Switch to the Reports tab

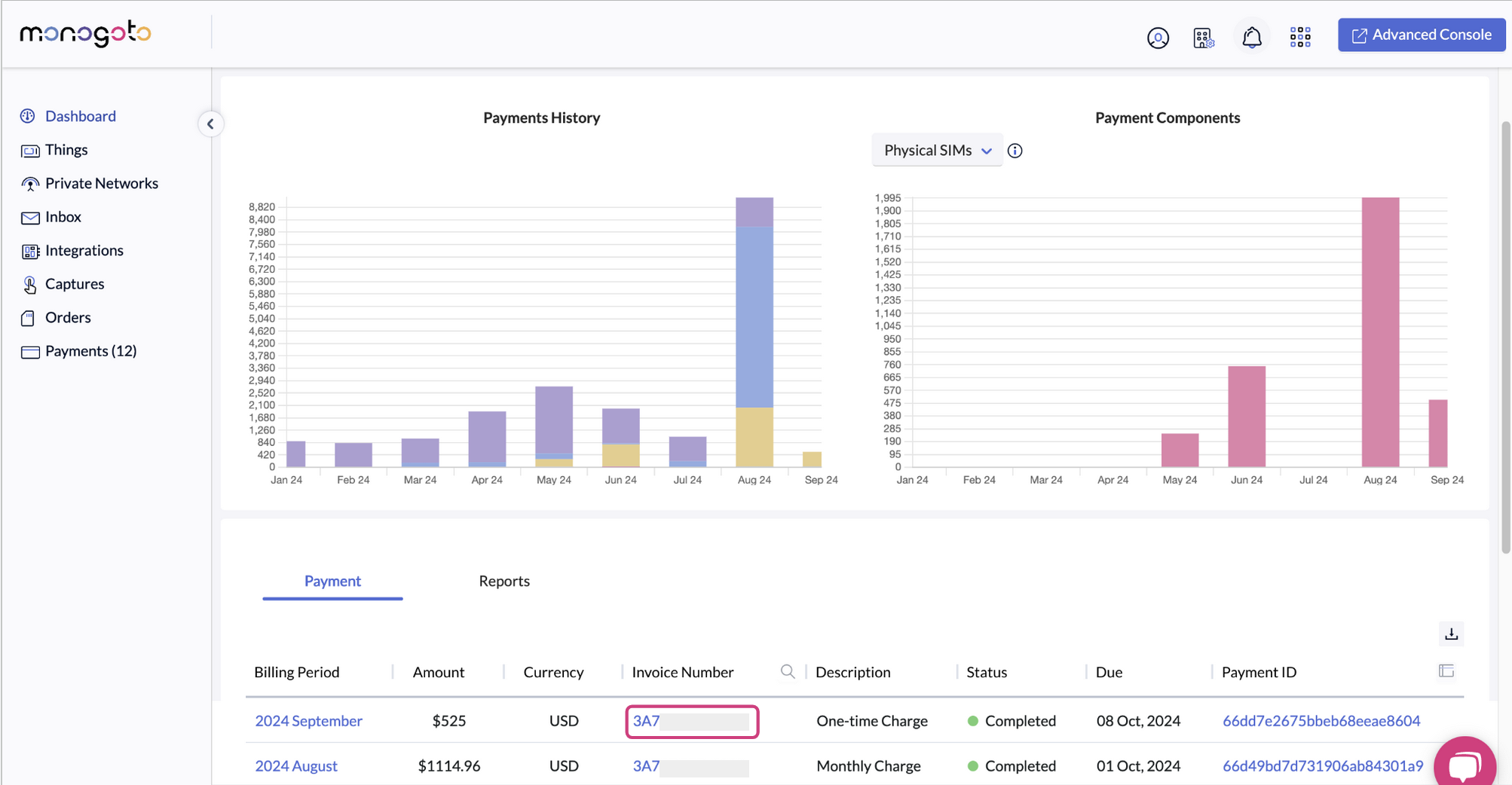504,581
